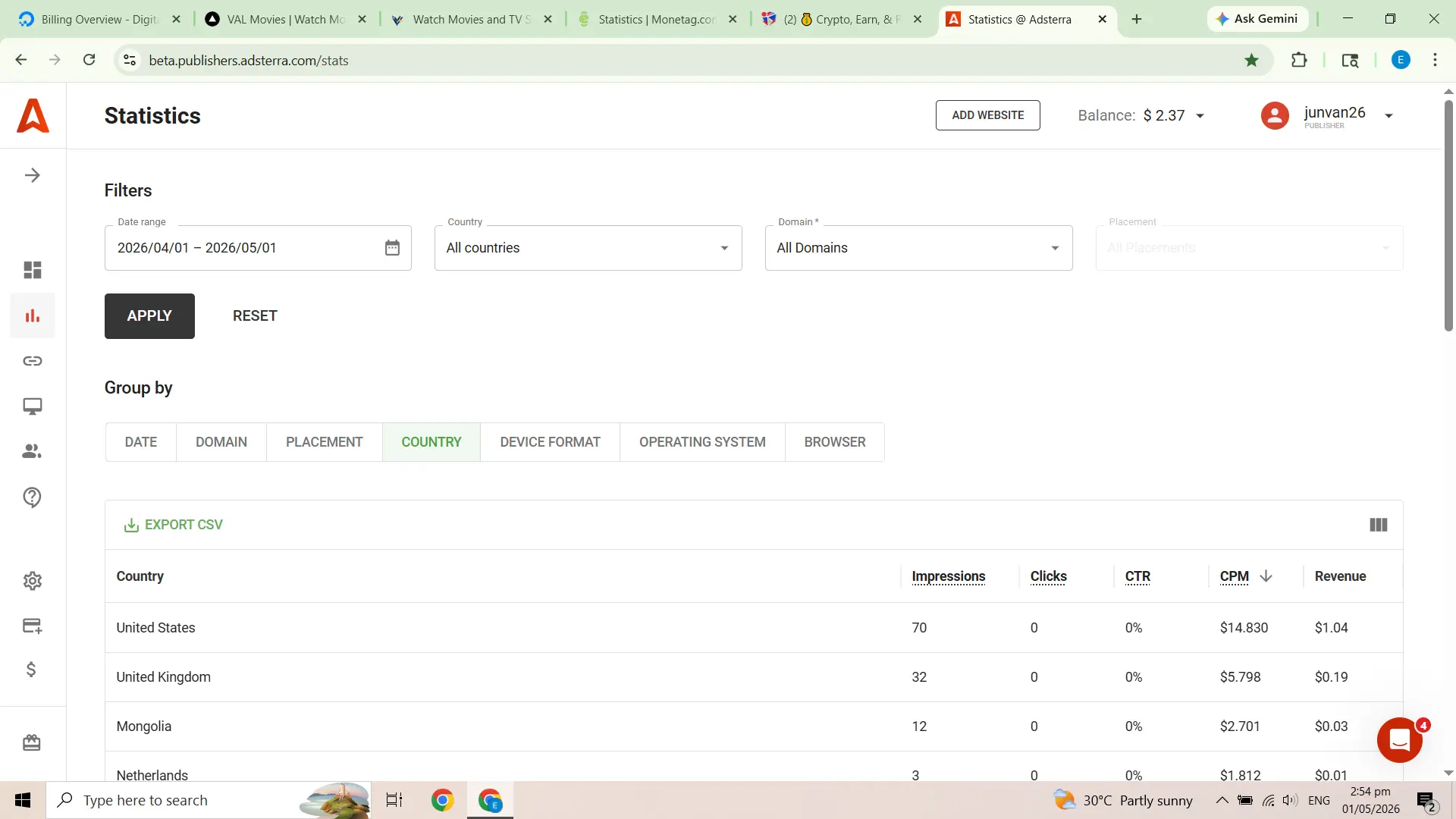This screenshot has height=819, width=1456.
Task: Reload the Adsterra statistics page
Action: 89,60
